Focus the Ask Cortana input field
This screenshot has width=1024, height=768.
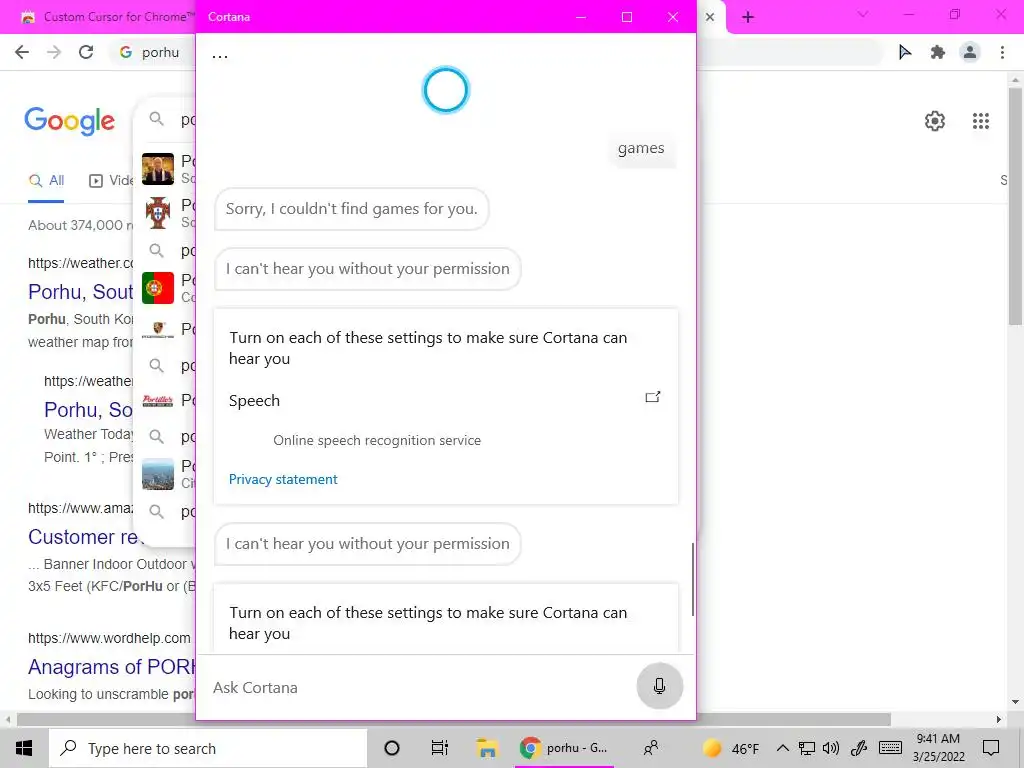click(x=418, y=688)
